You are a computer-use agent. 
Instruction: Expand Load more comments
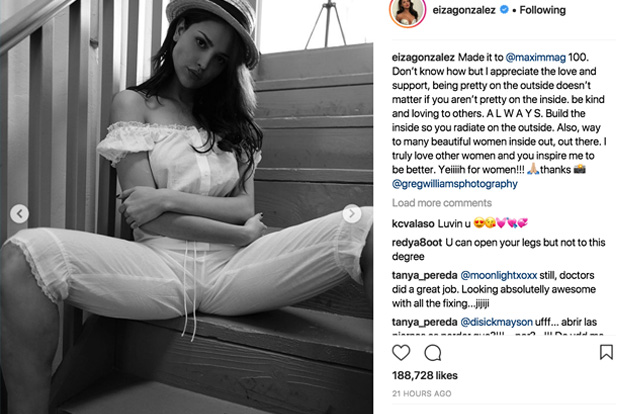pyautogui.click(x=442, y=203)
